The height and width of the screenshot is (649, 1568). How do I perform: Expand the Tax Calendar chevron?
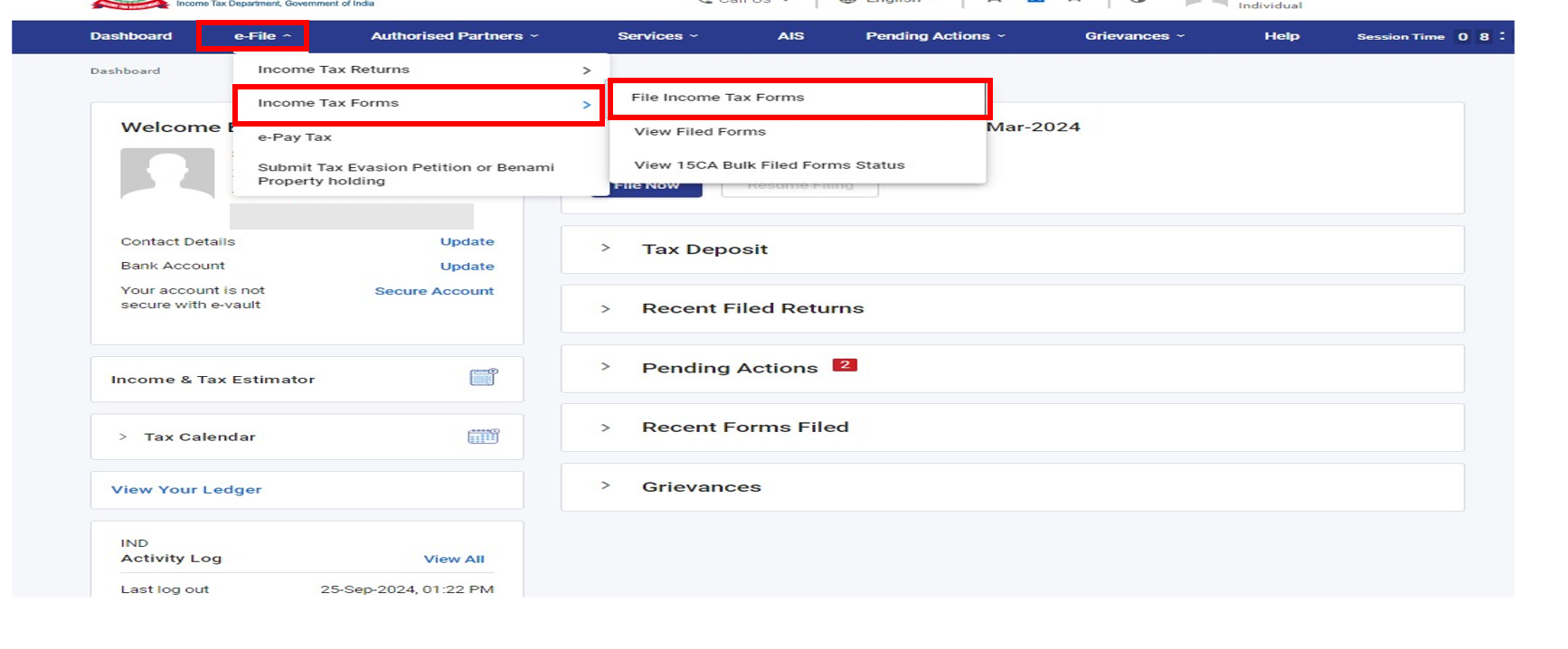(x=123, y=437)
